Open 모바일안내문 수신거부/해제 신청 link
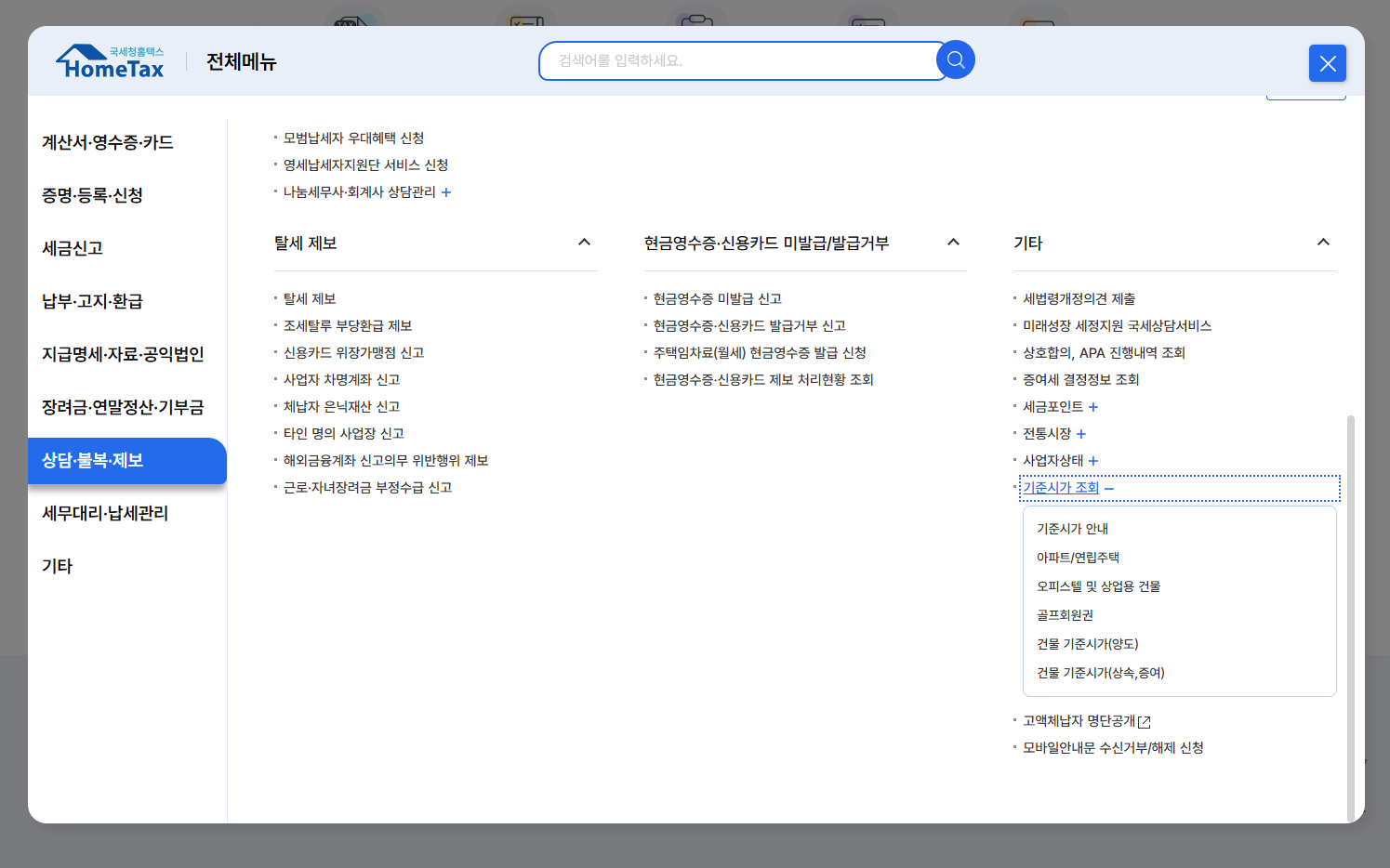1390x868 pixels. (1113, 748)
